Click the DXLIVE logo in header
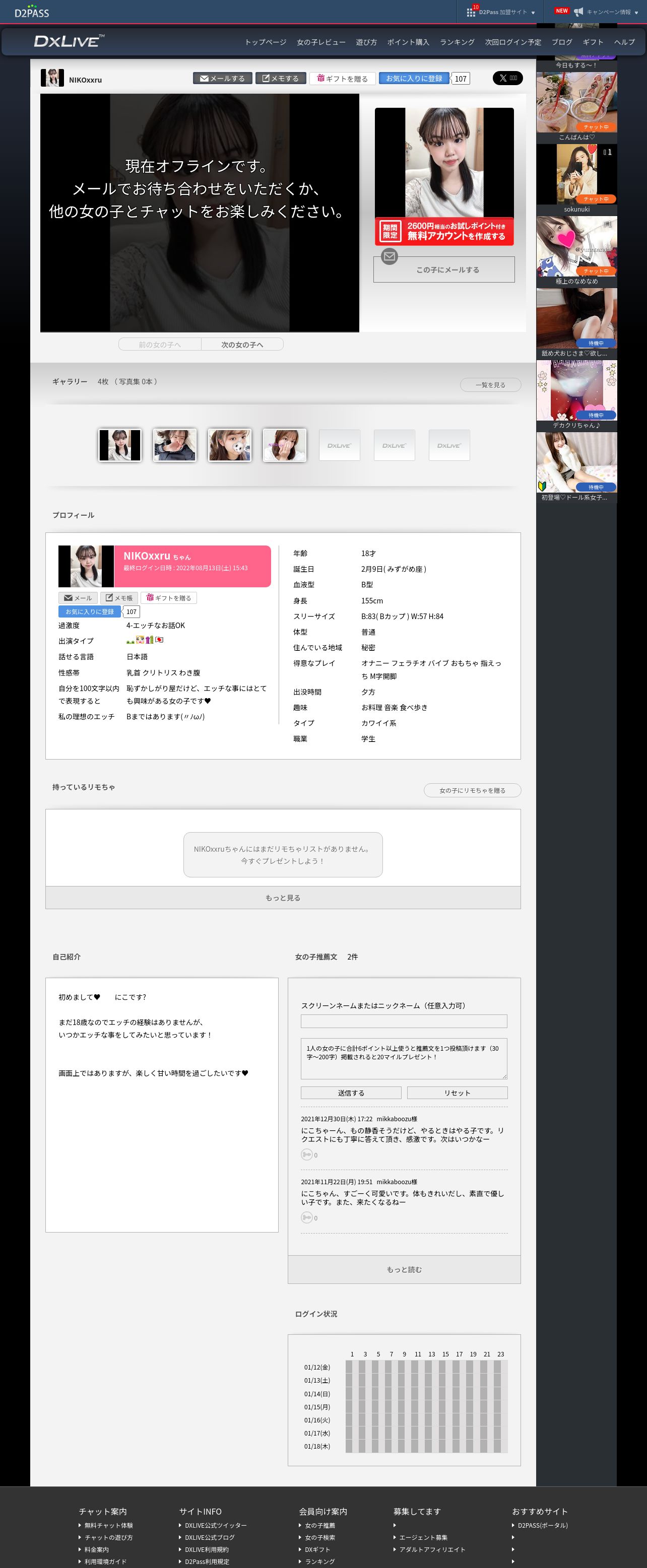 (69, 41)
